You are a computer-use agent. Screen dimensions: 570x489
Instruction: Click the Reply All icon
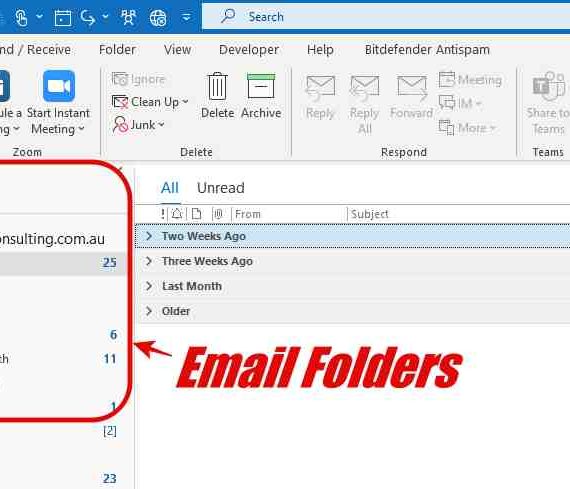pyautogui.click(x=365, y=88)
